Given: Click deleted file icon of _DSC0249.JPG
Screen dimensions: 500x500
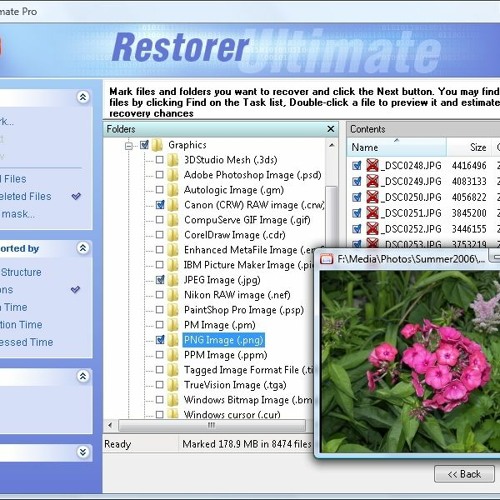Looking at the screenshot, I should pyautogui.click(x=372, y=181).
